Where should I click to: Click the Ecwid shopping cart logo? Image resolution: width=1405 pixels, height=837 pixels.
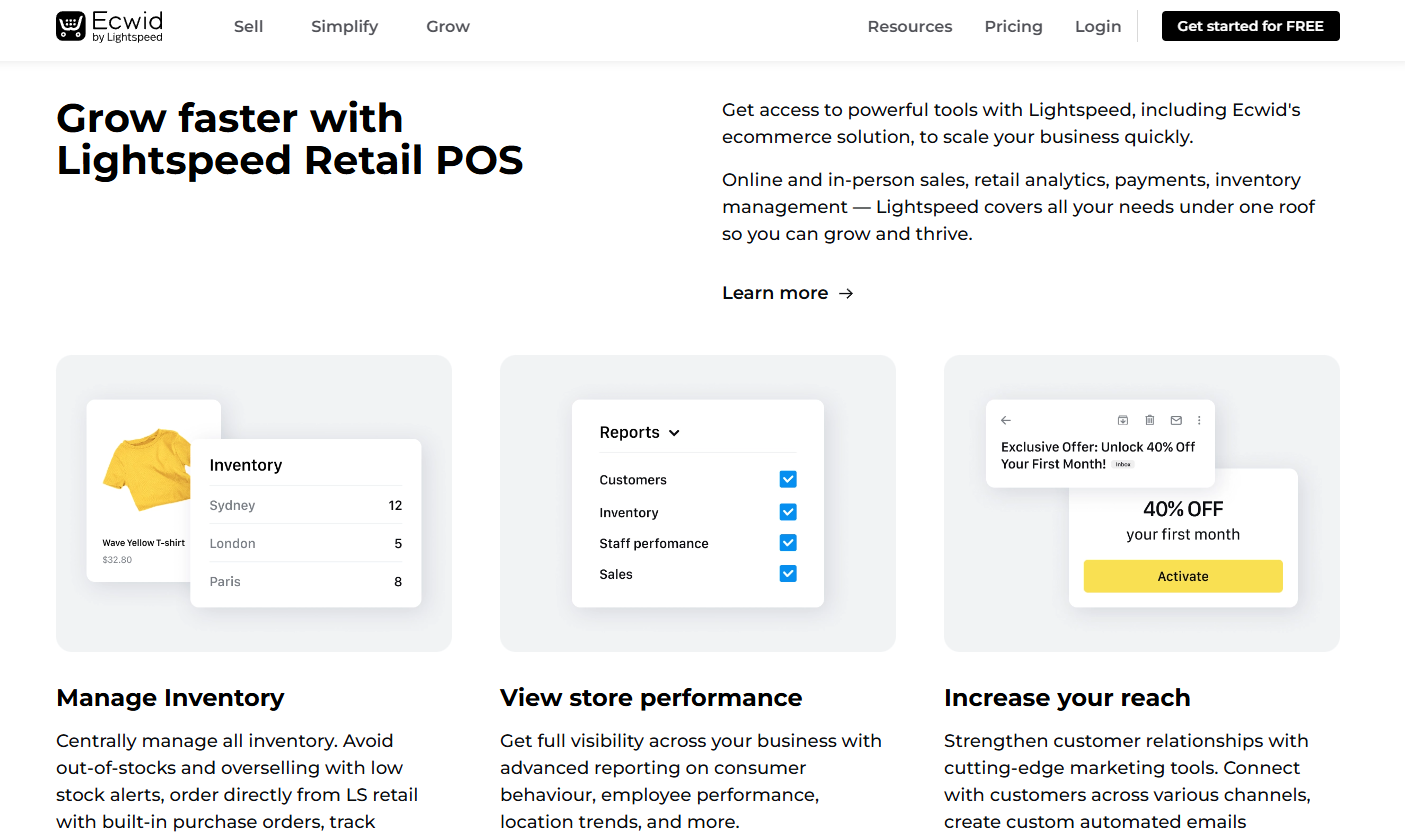click(x=68, y=26)
